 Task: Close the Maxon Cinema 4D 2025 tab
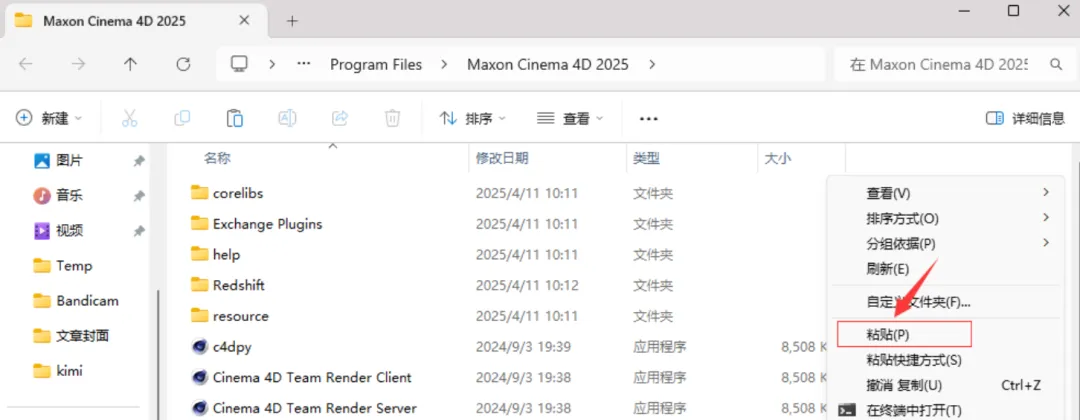pos(245,20)
